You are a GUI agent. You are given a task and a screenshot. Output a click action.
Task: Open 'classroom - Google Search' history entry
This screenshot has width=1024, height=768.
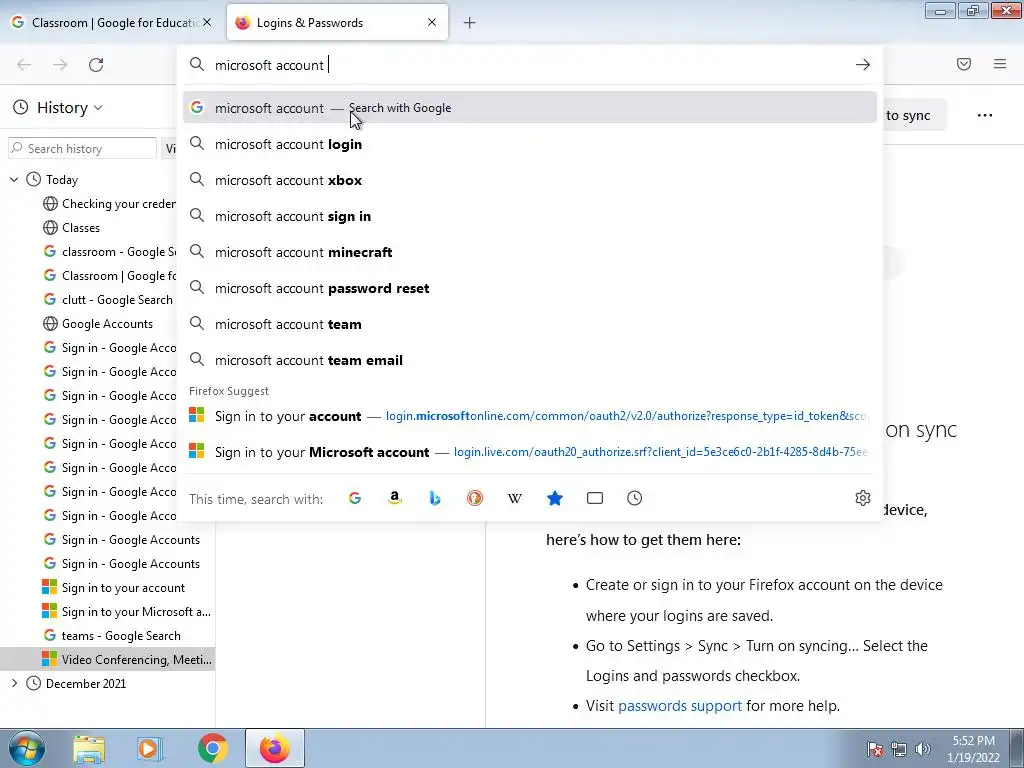click(109, 251)
